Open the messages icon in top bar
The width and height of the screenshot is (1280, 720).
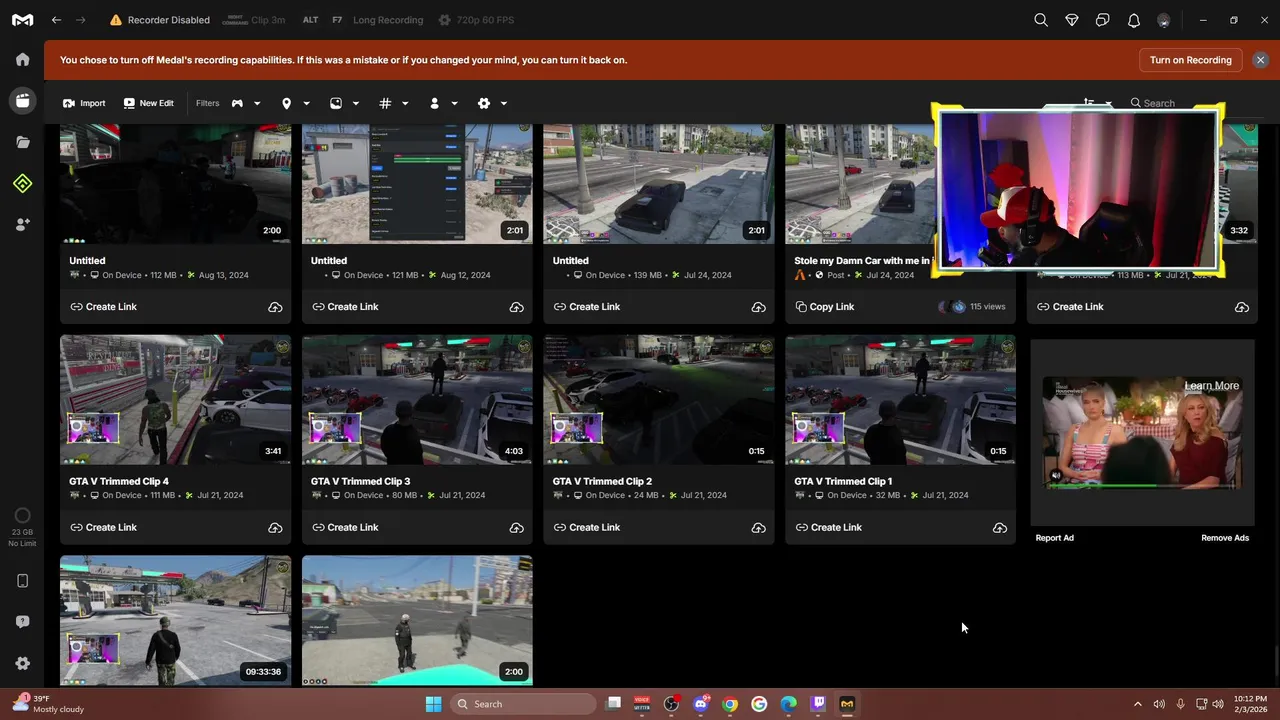pyautogui.click(x=1103, y=20)
